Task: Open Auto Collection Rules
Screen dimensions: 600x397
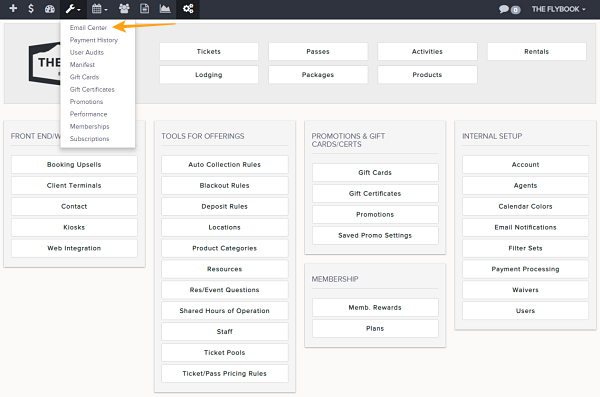Action: click(225, 165)
